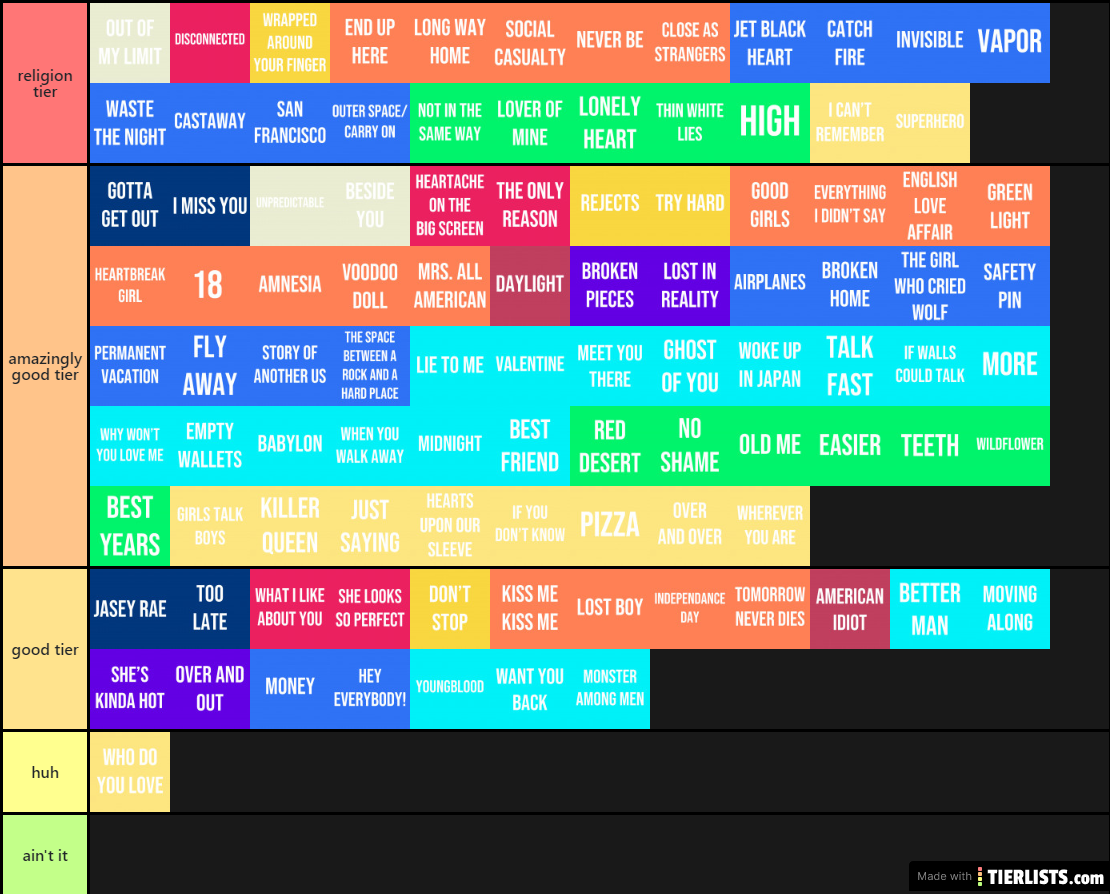Pick the 'Vapor' tile
This screenshot has width=1110, height=894.
click(x=1009, y=43)
